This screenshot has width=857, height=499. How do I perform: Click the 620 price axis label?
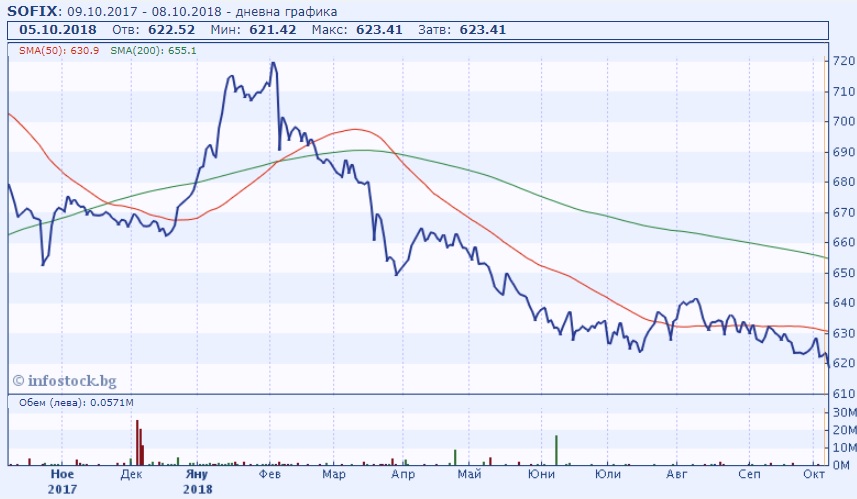(x=844, y=363)
